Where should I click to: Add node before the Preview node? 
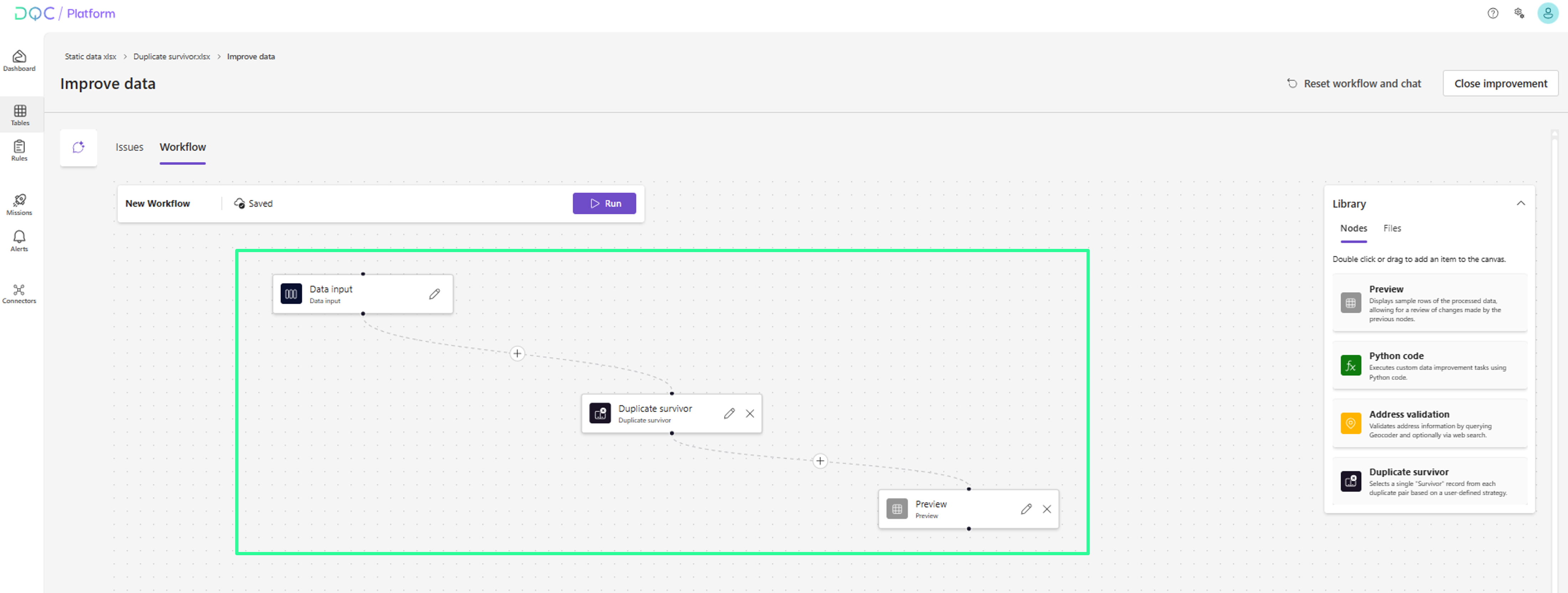(x=820, y=461)
